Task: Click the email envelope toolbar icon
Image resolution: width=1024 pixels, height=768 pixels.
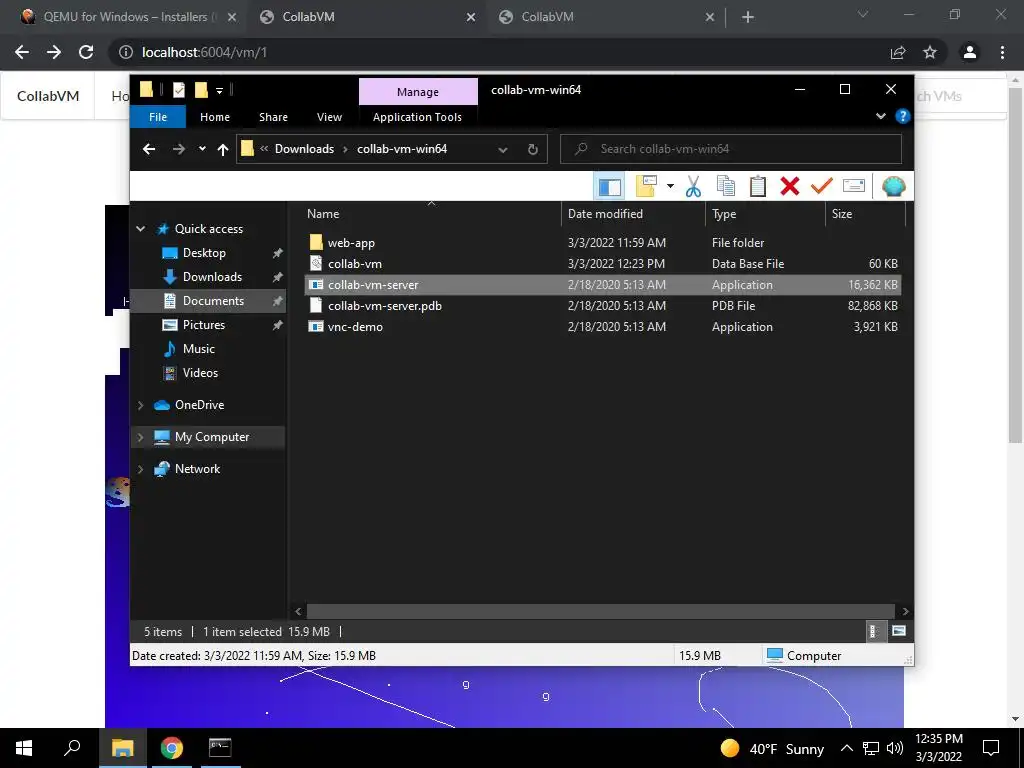Action: pos(854,186)
